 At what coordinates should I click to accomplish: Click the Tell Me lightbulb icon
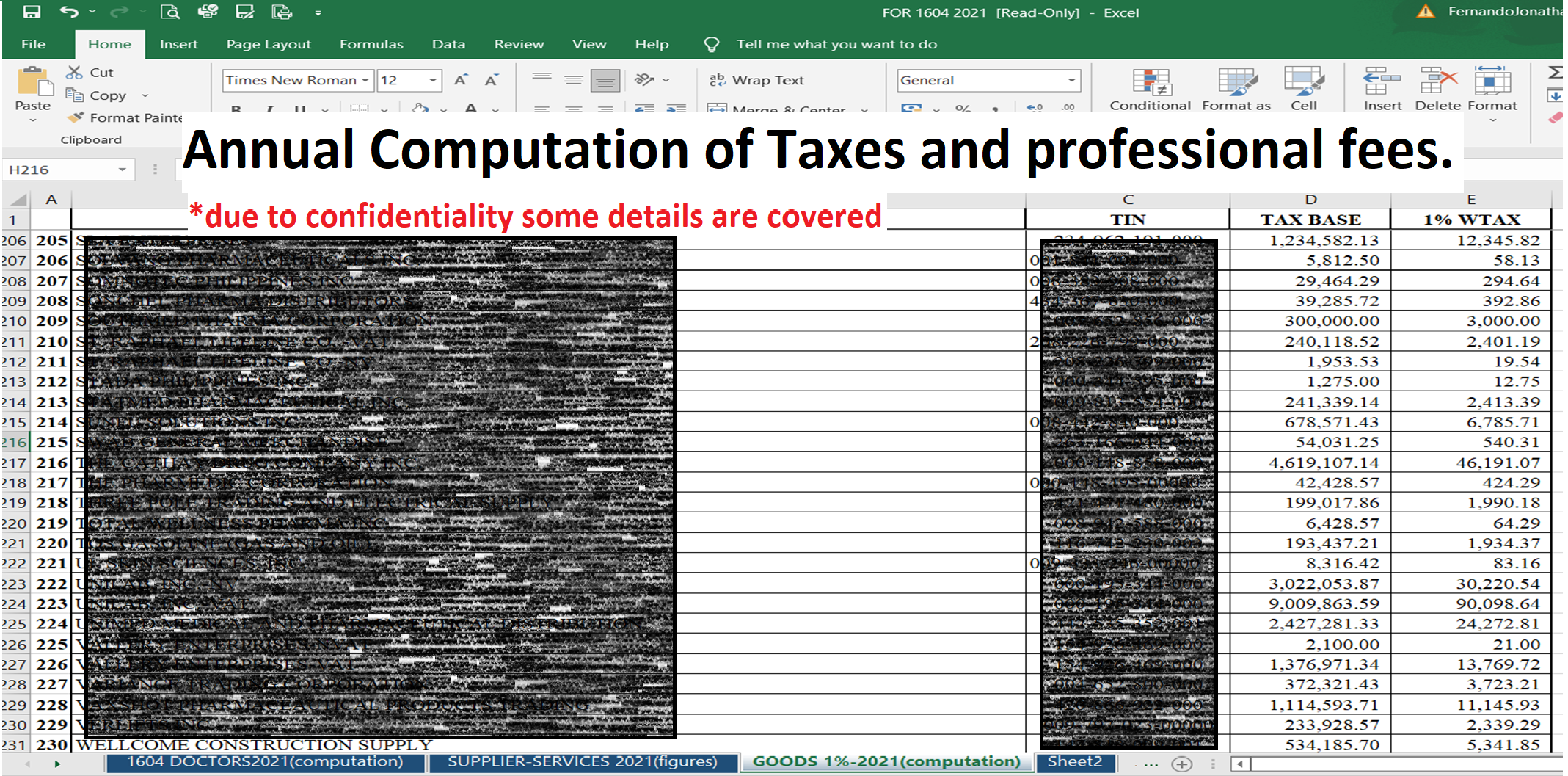(711, 45)
